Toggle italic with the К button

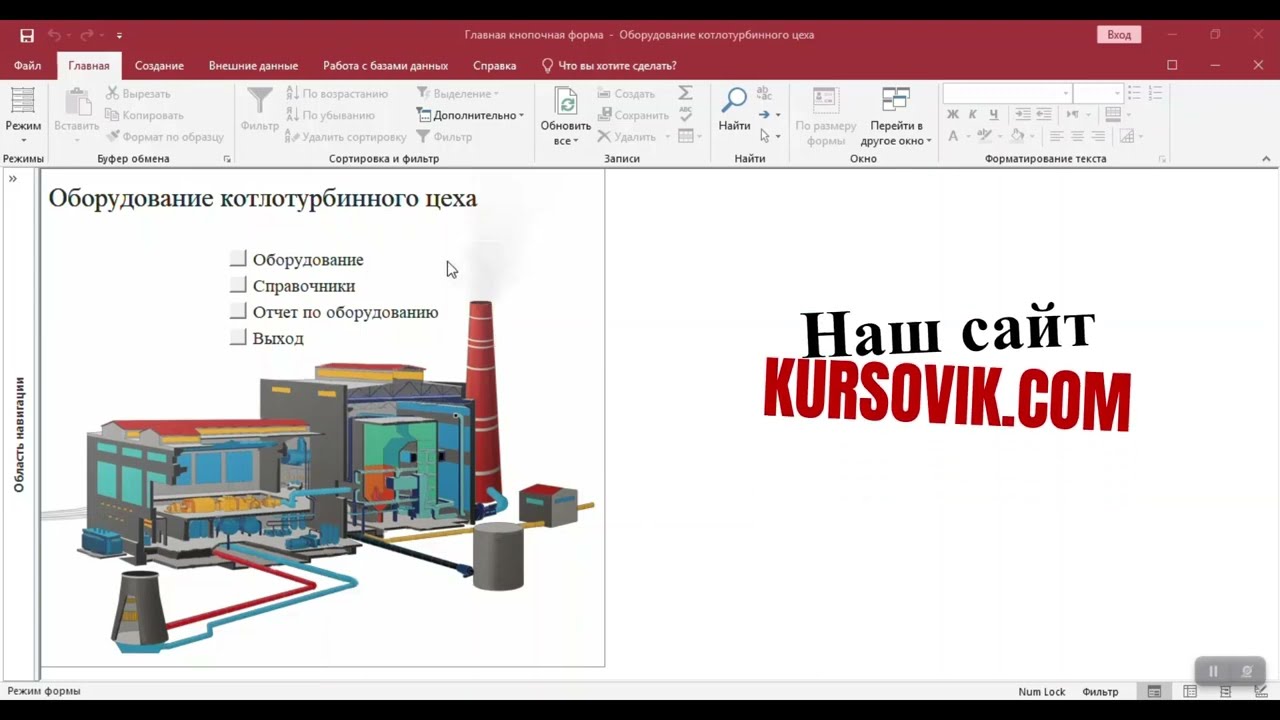(973, 115)
